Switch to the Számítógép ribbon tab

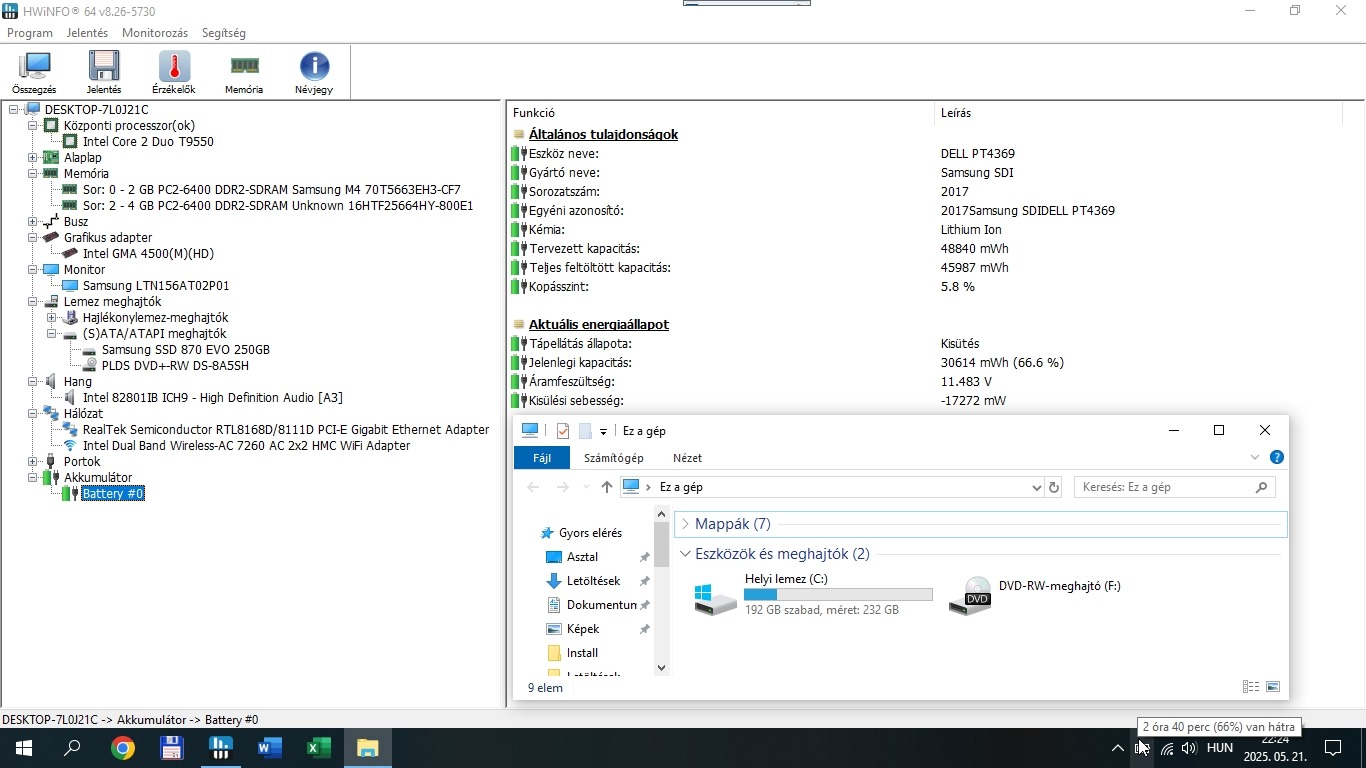click(x=614, y=458)
